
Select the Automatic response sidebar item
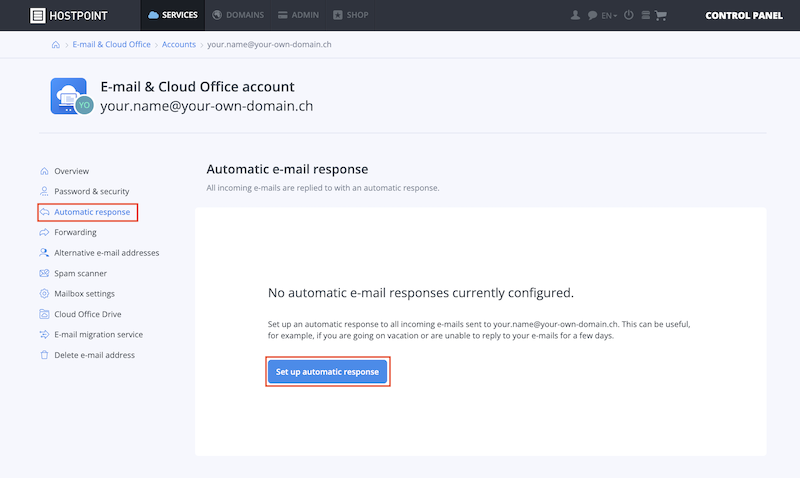coord(87,212)
